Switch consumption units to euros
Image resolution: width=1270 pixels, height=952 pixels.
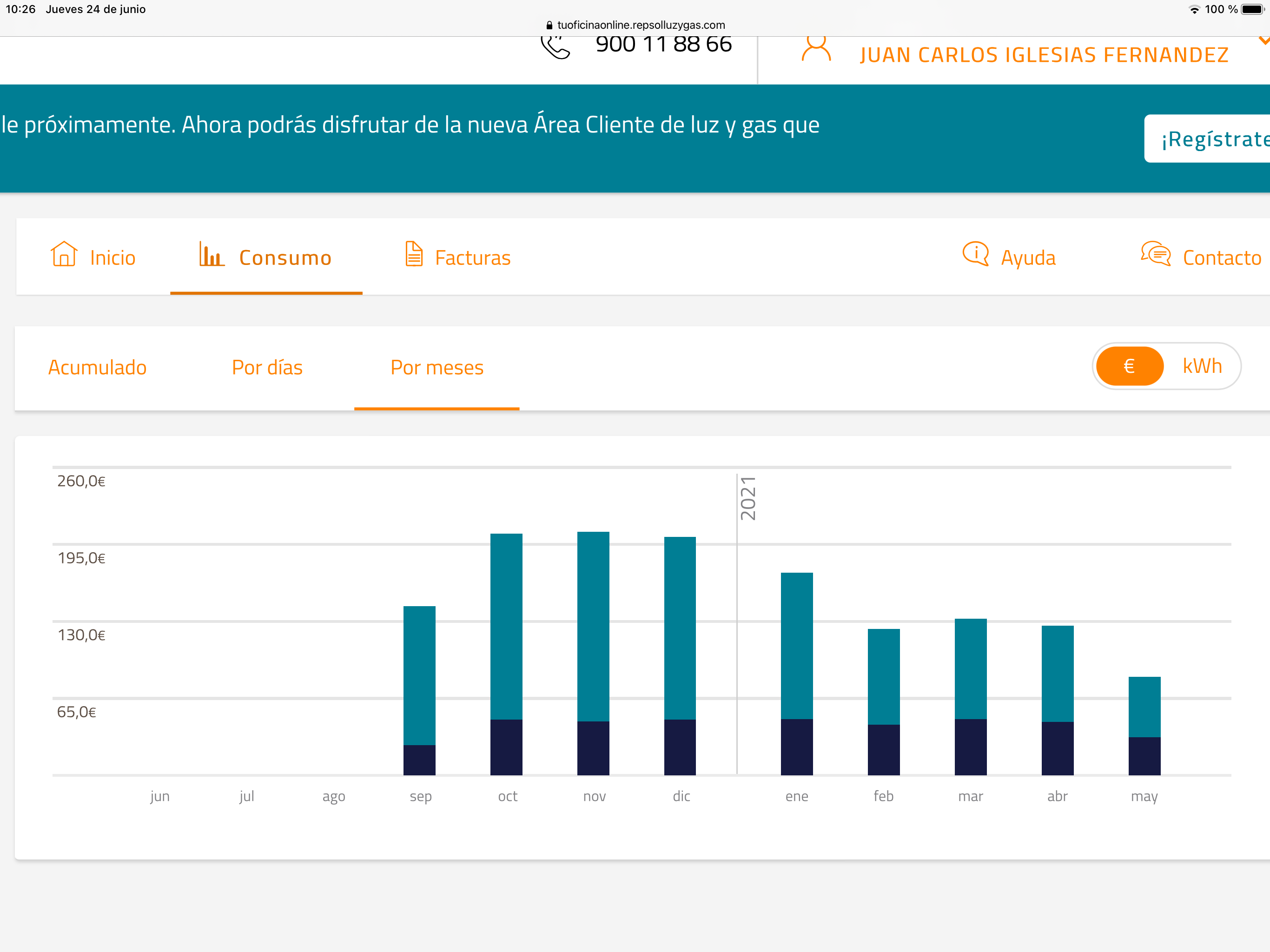coord(1129,366)
